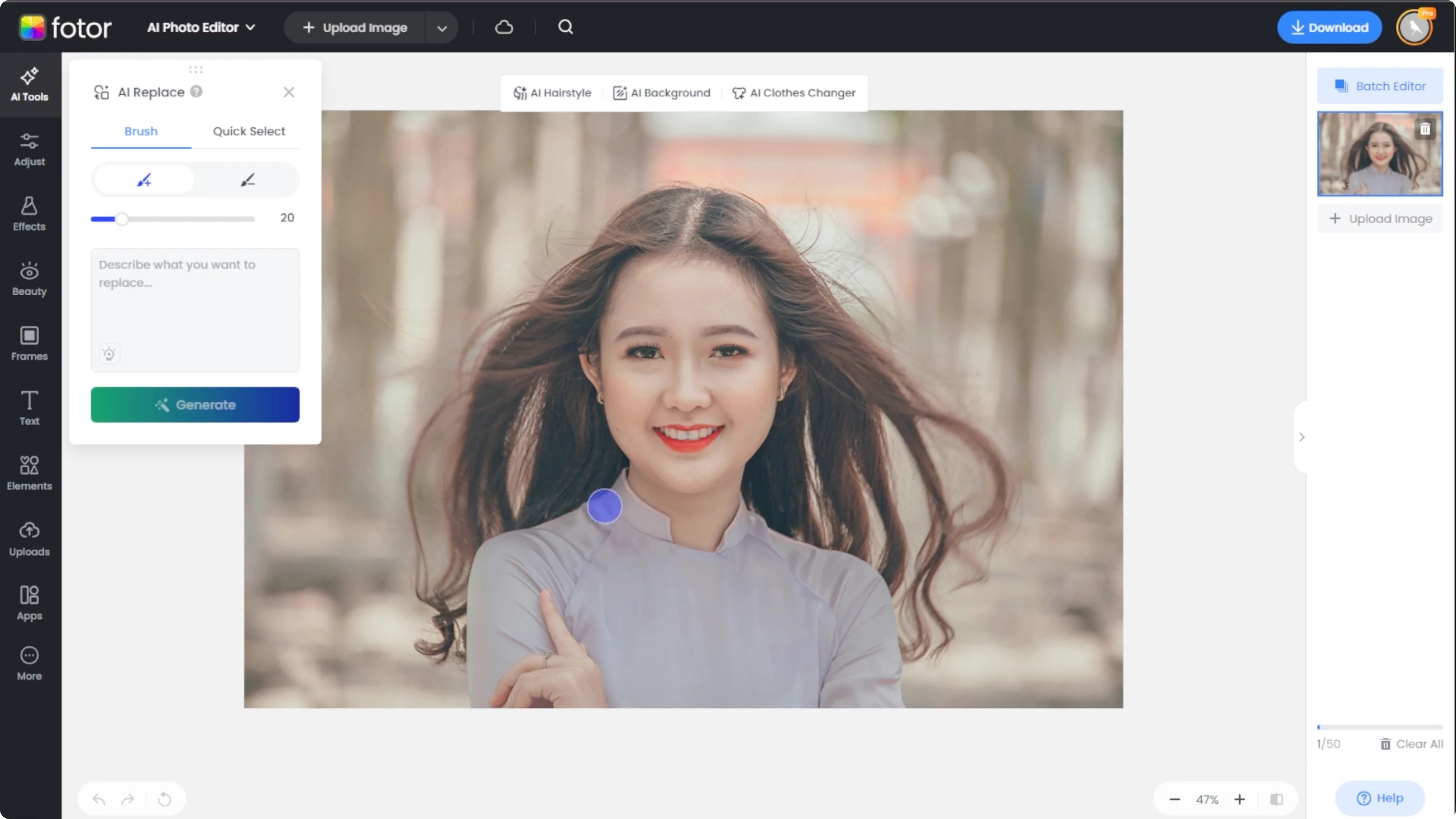Click the 47% zoom level value
Viewport: 1456px width, 819px height.
[x=1207, y=799]
